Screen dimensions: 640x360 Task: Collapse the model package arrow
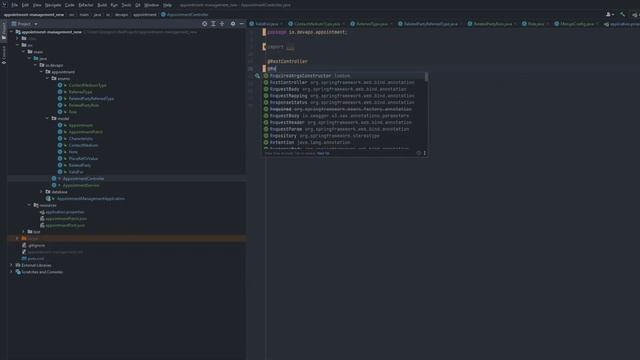click(47, 118)
